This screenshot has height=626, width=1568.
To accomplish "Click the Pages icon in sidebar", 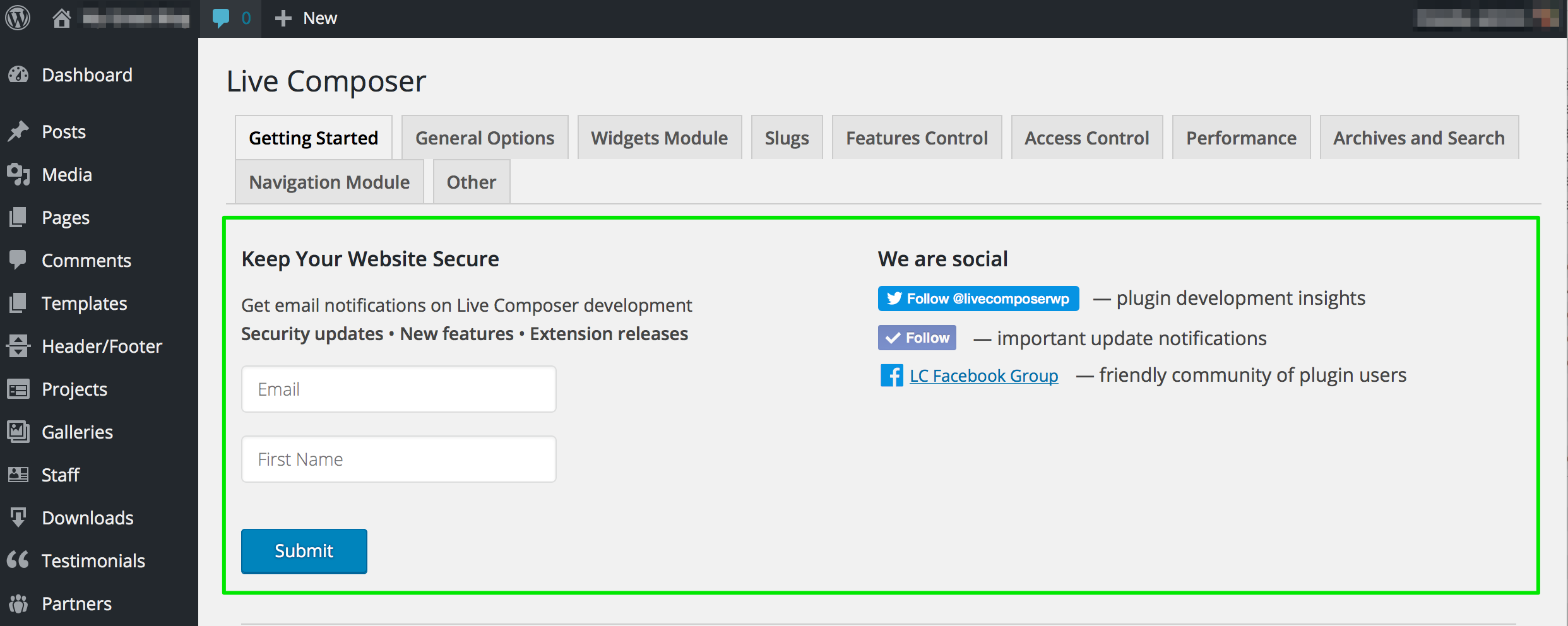I will pos(19,217).
